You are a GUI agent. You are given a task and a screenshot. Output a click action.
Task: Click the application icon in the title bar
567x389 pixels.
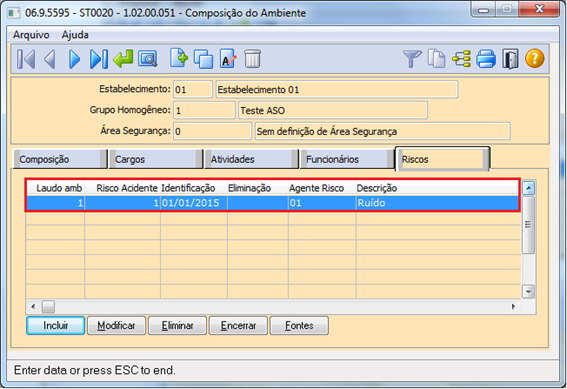[14, 13]
